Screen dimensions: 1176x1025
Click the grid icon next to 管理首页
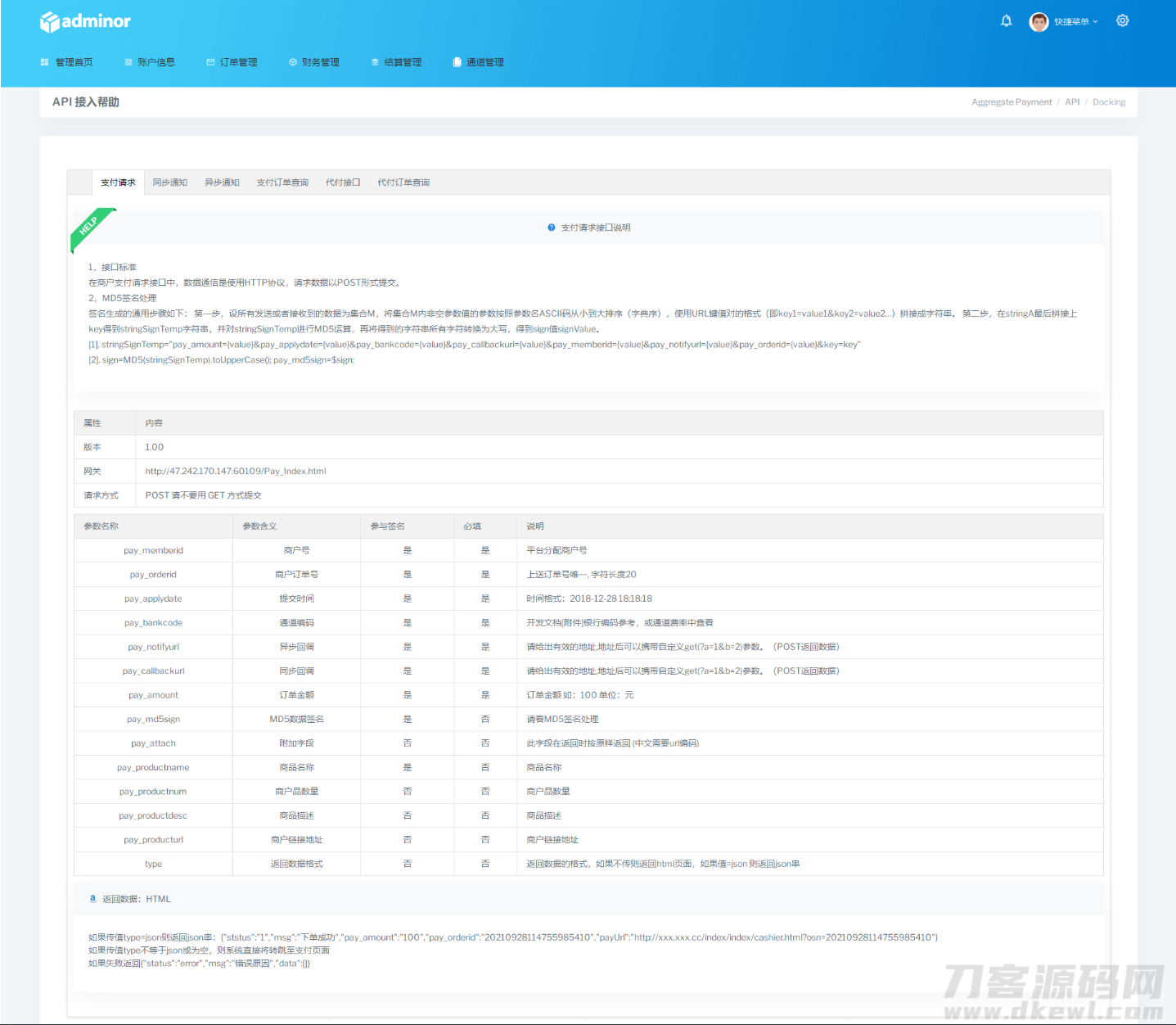45,62
